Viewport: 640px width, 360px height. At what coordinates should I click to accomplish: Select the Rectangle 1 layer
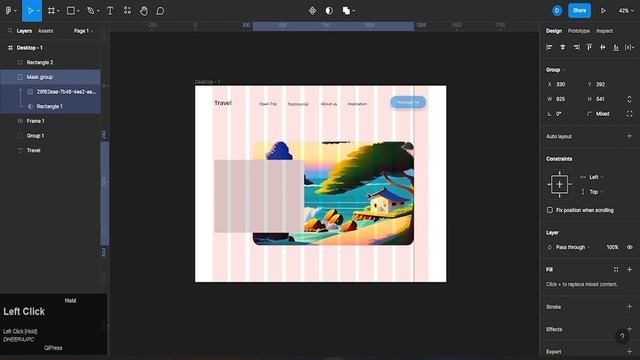coord(50,106)
